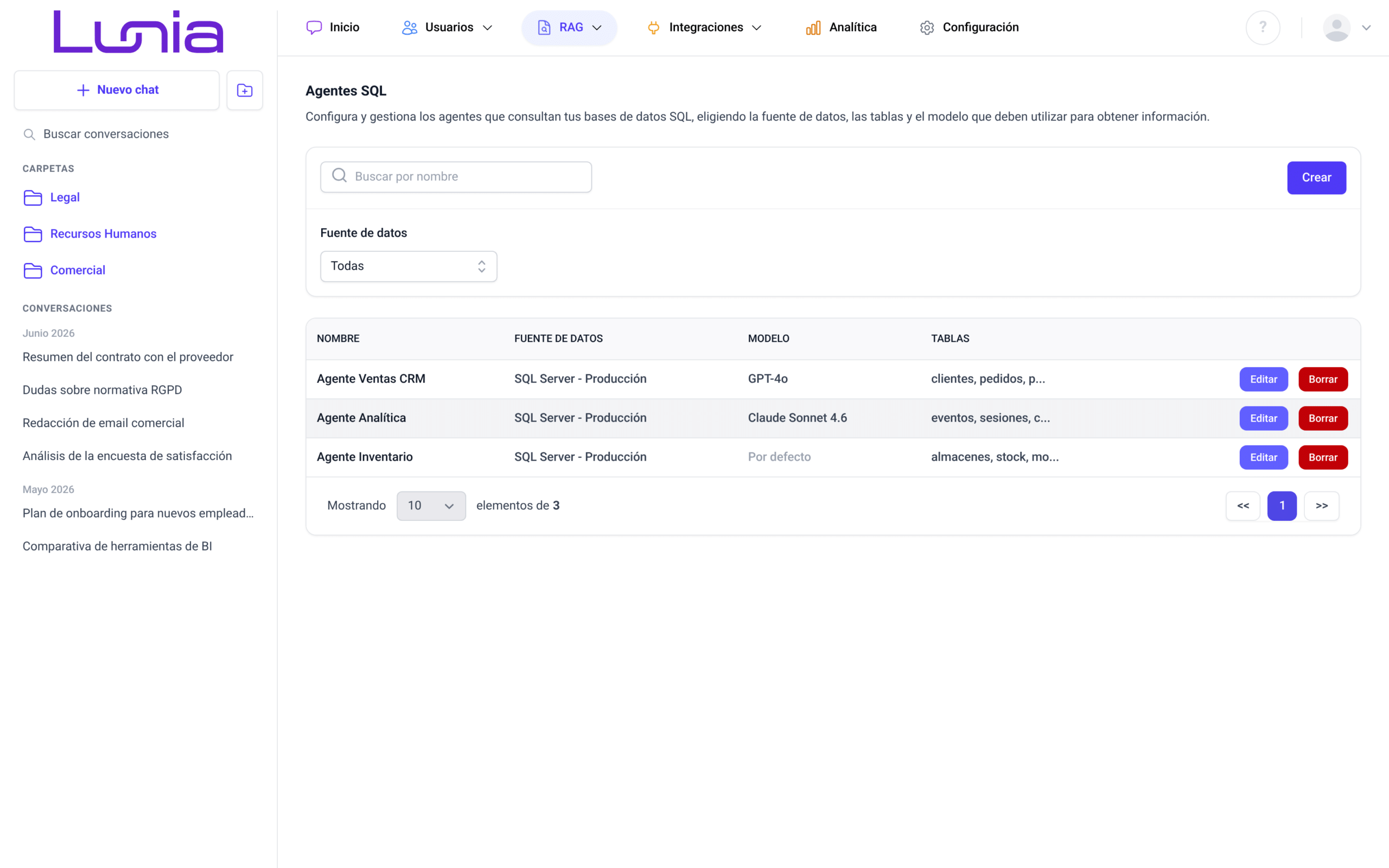Open the page size 10 dropdown
1389x868 pixels.
coord(431,506)
